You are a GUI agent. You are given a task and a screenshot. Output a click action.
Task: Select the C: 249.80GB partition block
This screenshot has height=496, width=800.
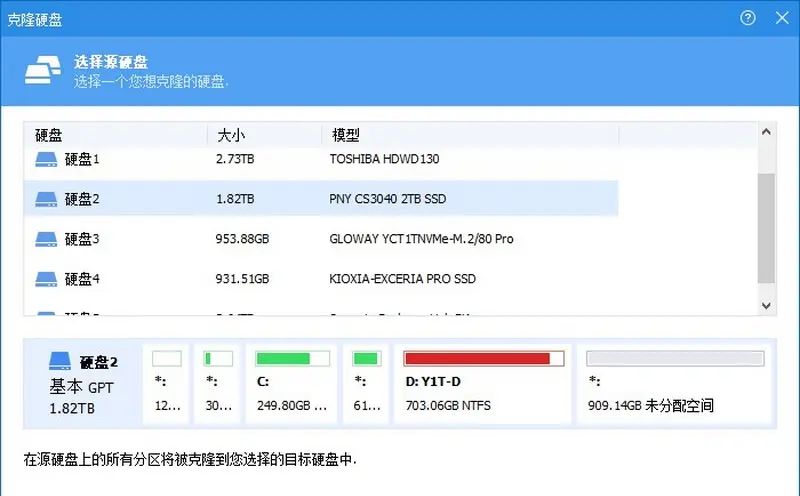pyautogui.click(x=292, y=384)
